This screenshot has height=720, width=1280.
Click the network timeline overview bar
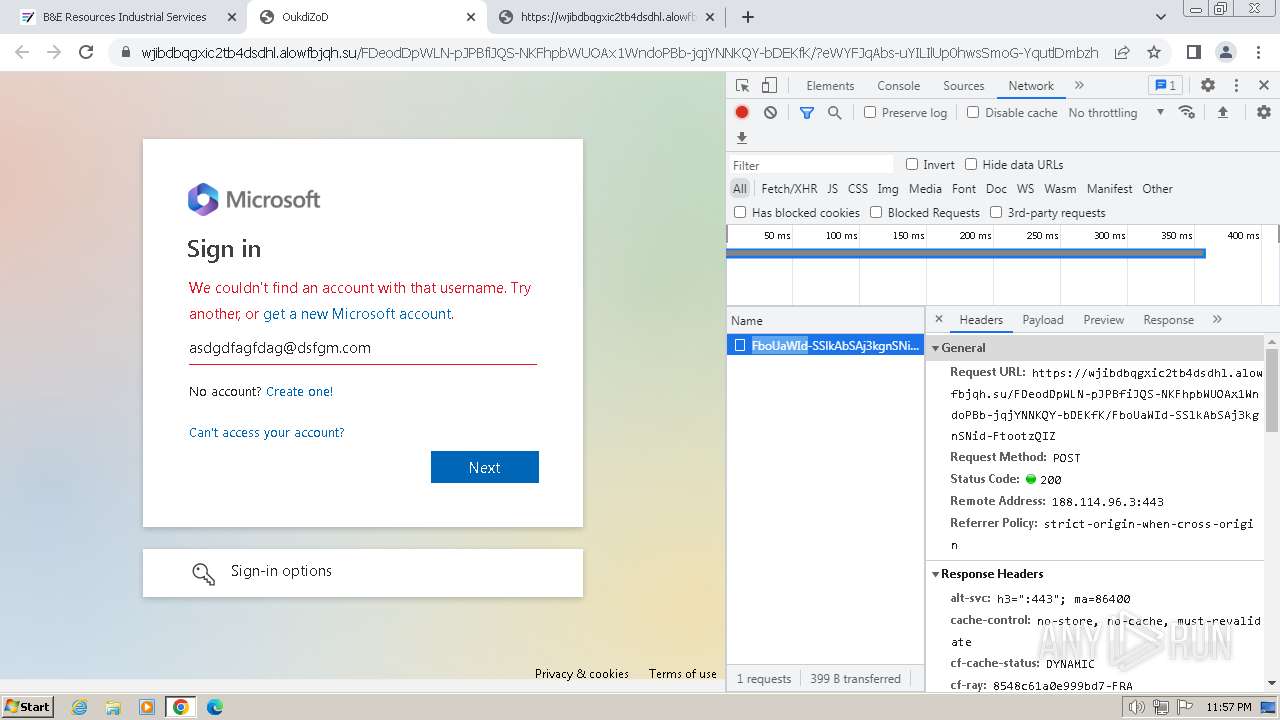click(966, 254)
